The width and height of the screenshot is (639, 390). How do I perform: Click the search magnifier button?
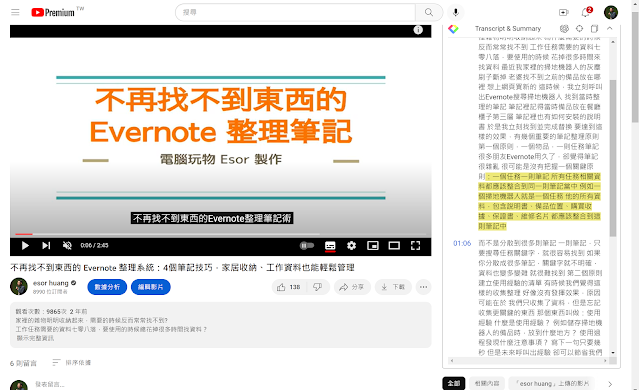click(x=429, y=12)
